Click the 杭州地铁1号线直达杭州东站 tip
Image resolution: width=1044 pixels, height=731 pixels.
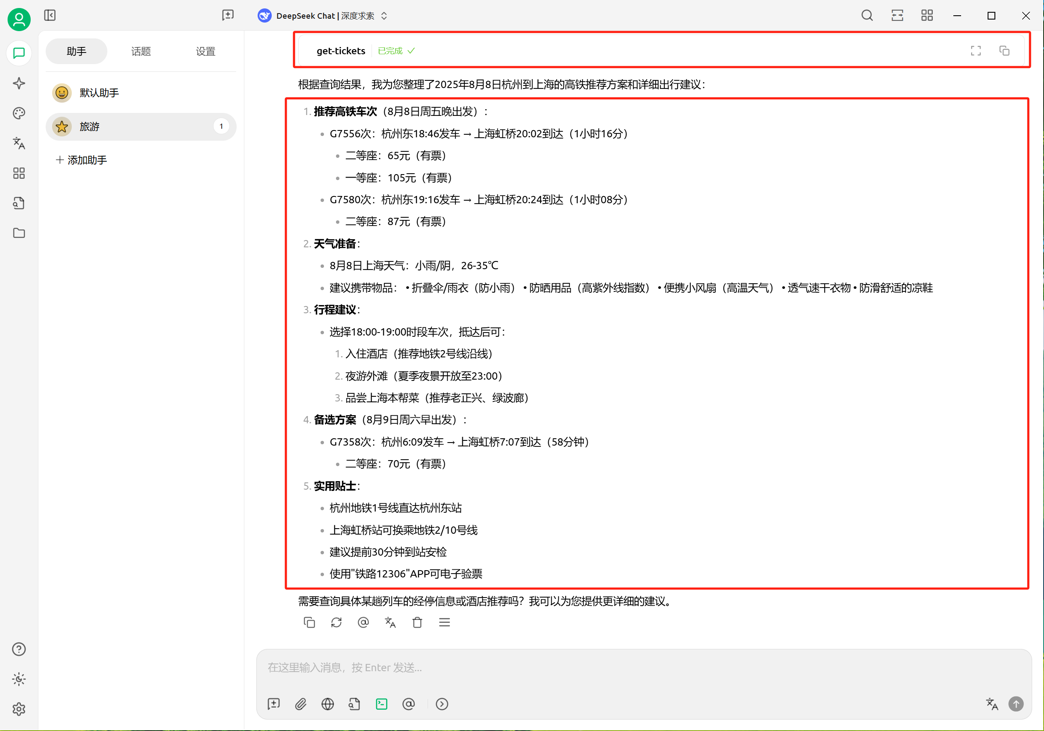pos(395,508)
